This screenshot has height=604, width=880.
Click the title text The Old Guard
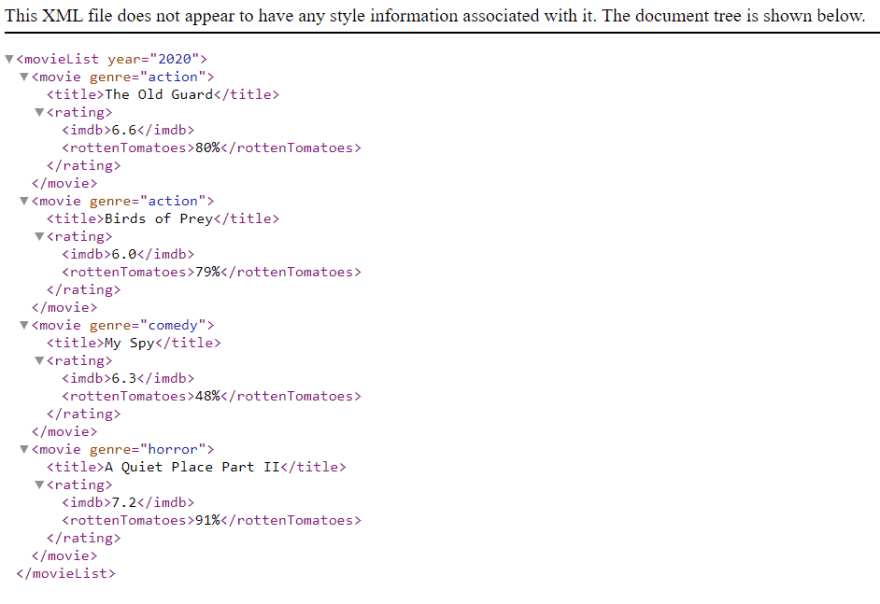coord(159,94)
